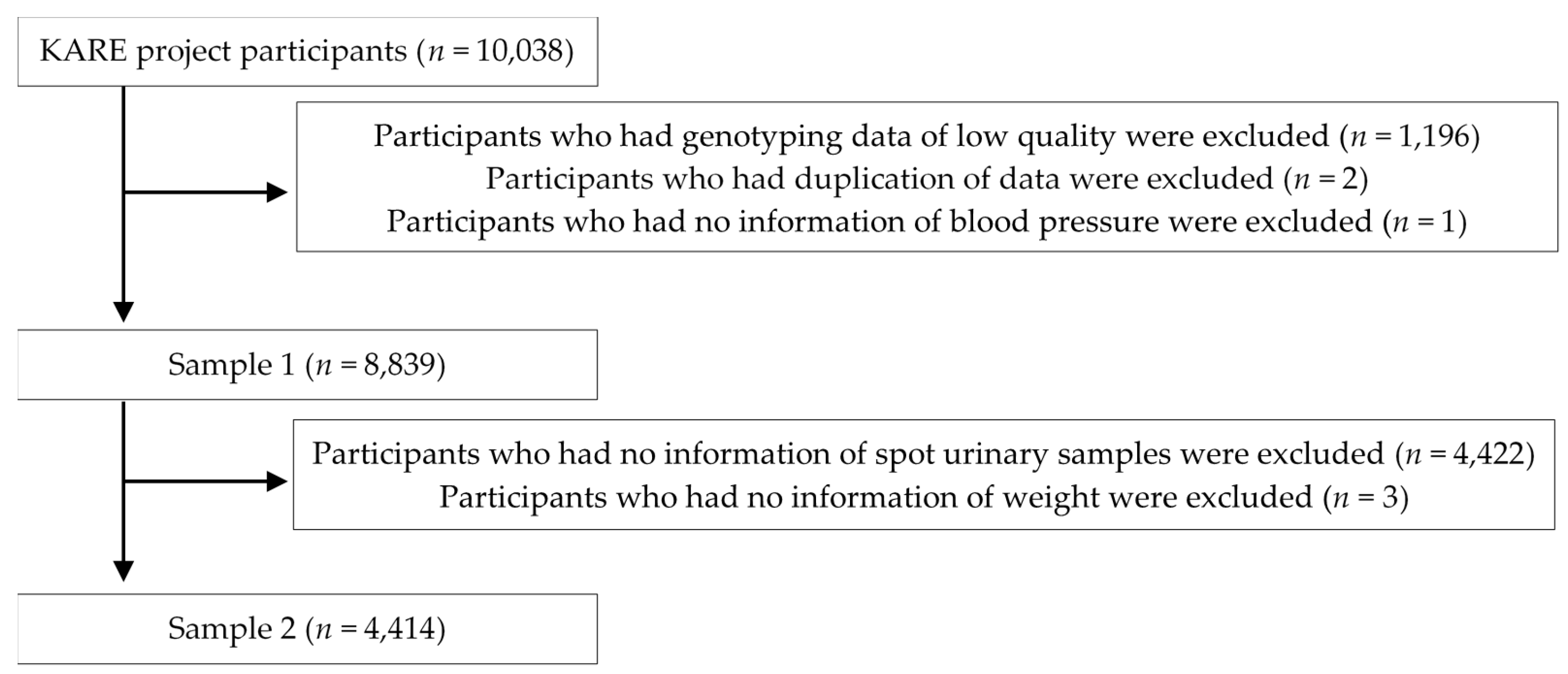
Task: Click the text line about no information of weight
Action: [x=923, y=496]
